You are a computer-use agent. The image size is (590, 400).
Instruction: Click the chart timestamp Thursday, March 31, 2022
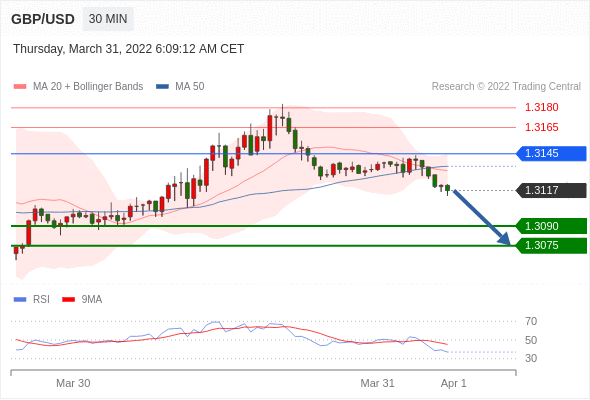[x=128, y=49]
